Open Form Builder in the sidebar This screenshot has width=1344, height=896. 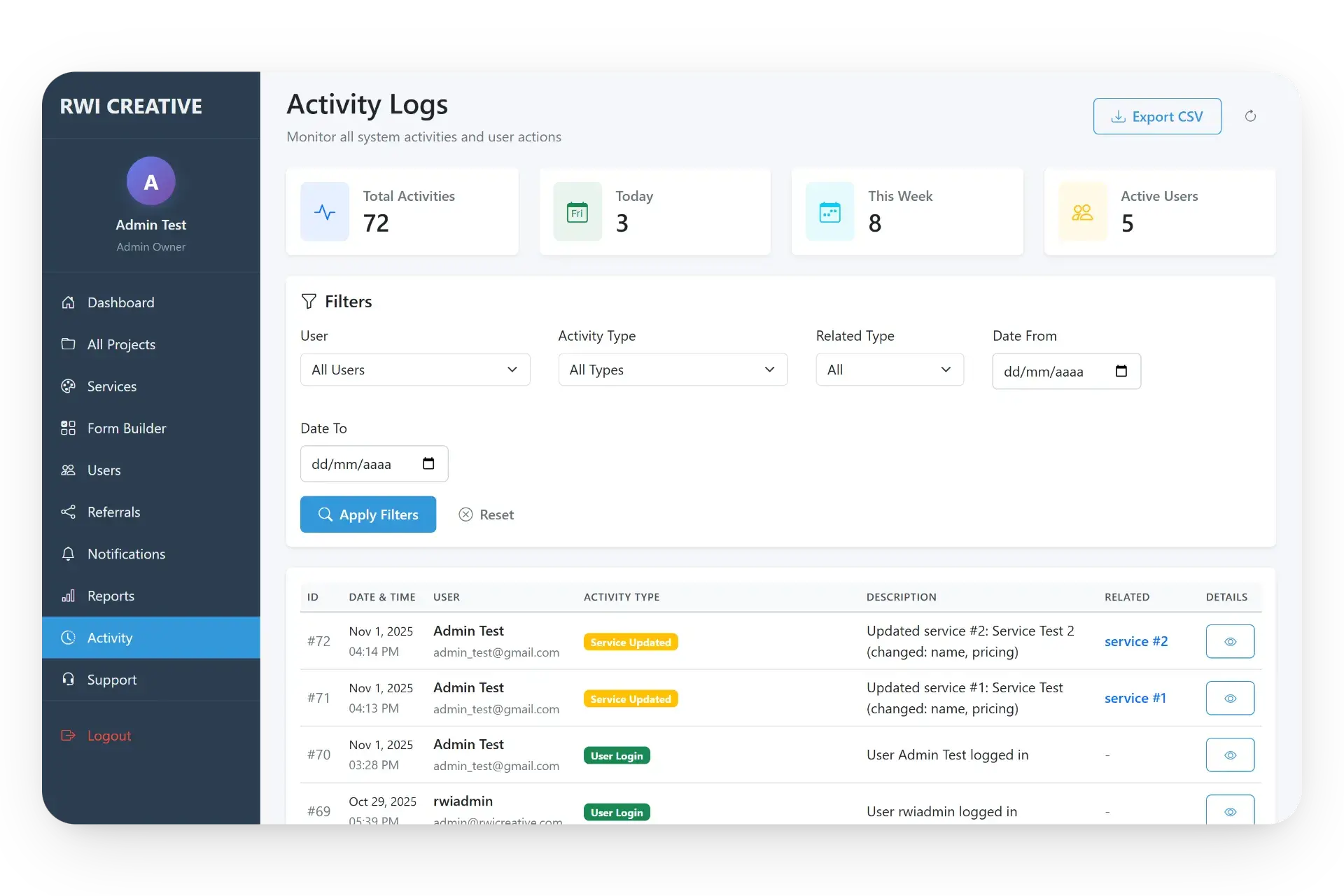pos(126,428)
